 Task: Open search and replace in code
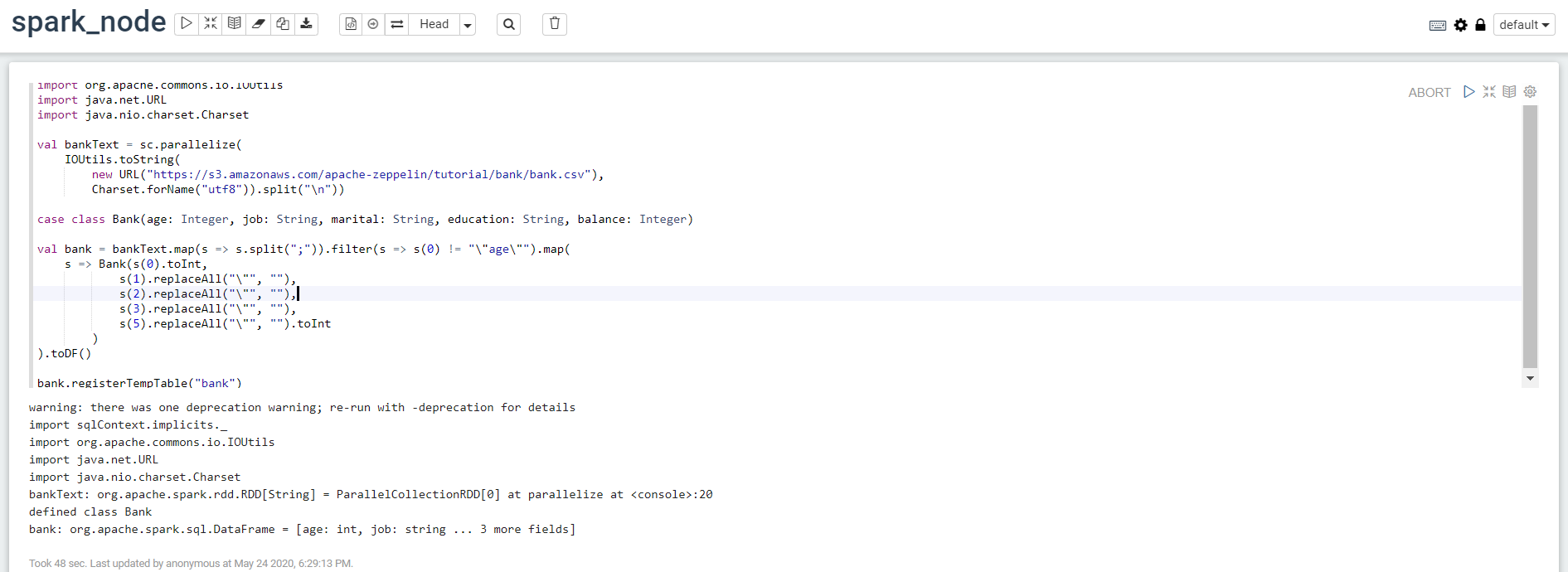click(x=509, y=24)
